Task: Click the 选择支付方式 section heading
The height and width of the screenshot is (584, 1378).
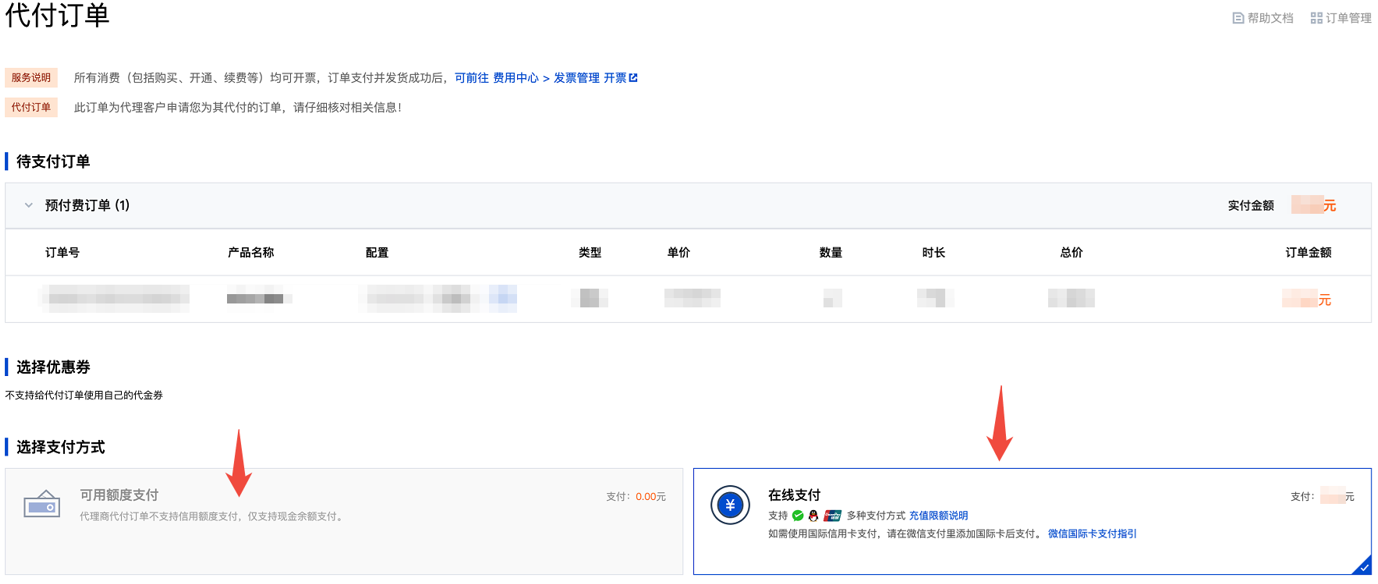Action: tap(60, 447)
